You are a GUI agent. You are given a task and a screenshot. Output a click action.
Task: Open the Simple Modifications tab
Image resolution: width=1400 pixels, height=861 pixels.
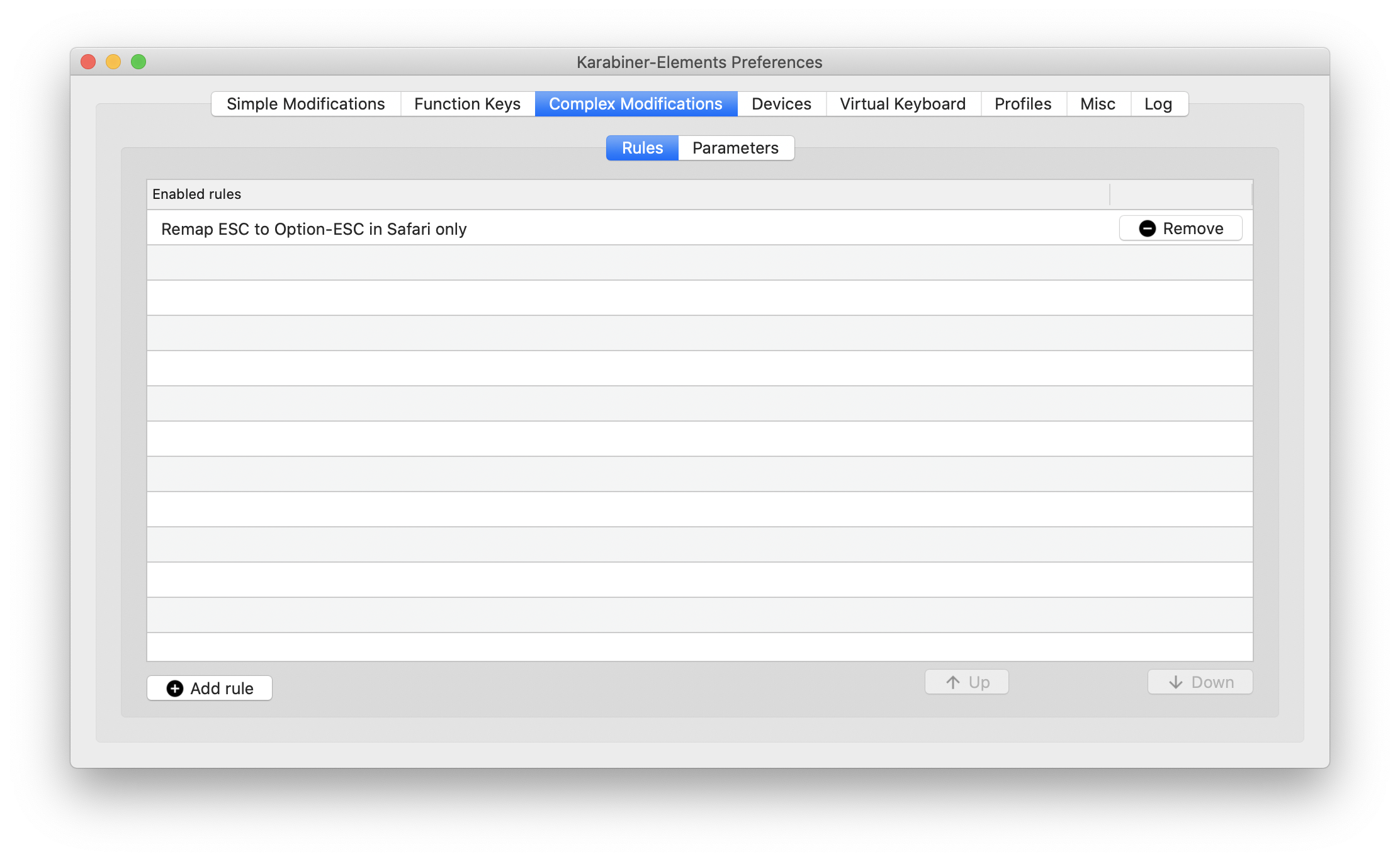pyautogui.click(x=306, y=103)
